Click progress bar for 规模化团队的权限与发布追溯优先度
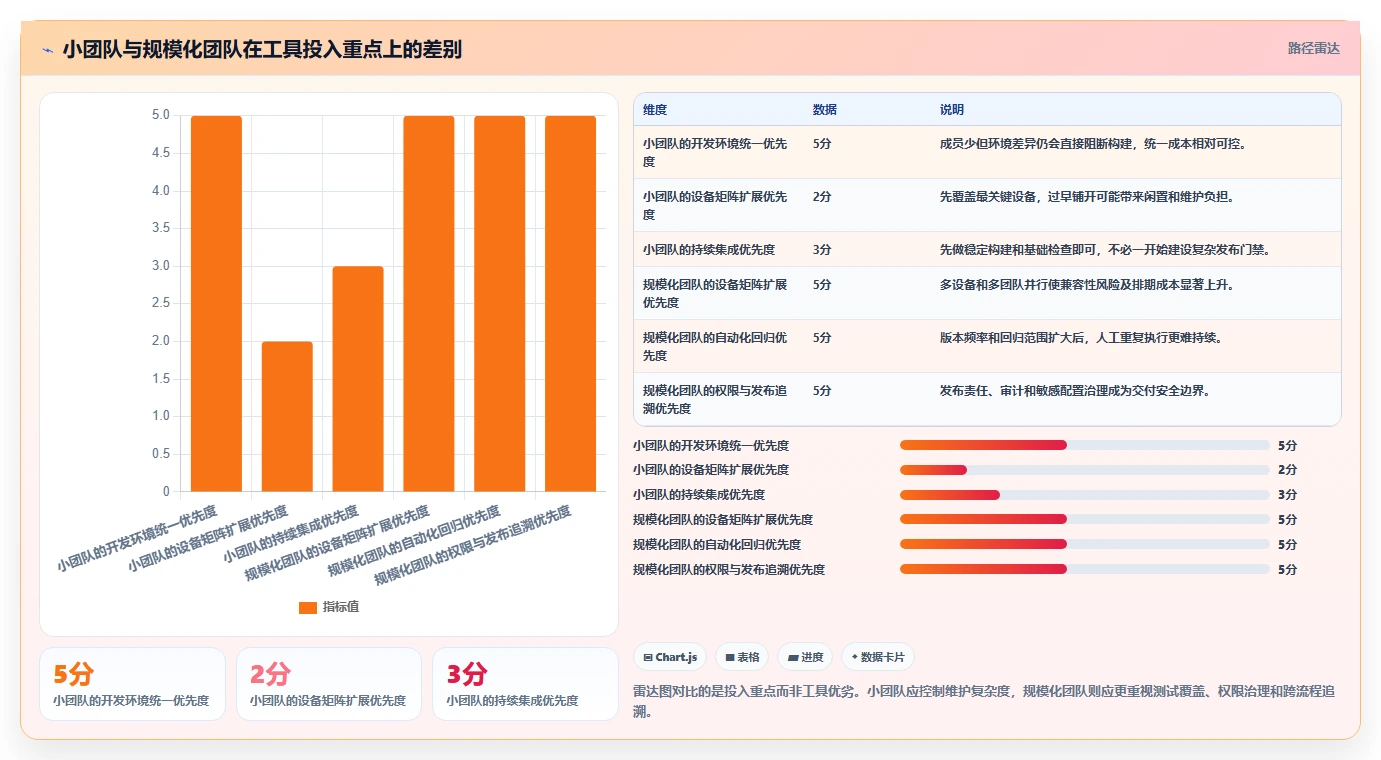Viewport: 1381px width, 760px height. pos(1085,569)
